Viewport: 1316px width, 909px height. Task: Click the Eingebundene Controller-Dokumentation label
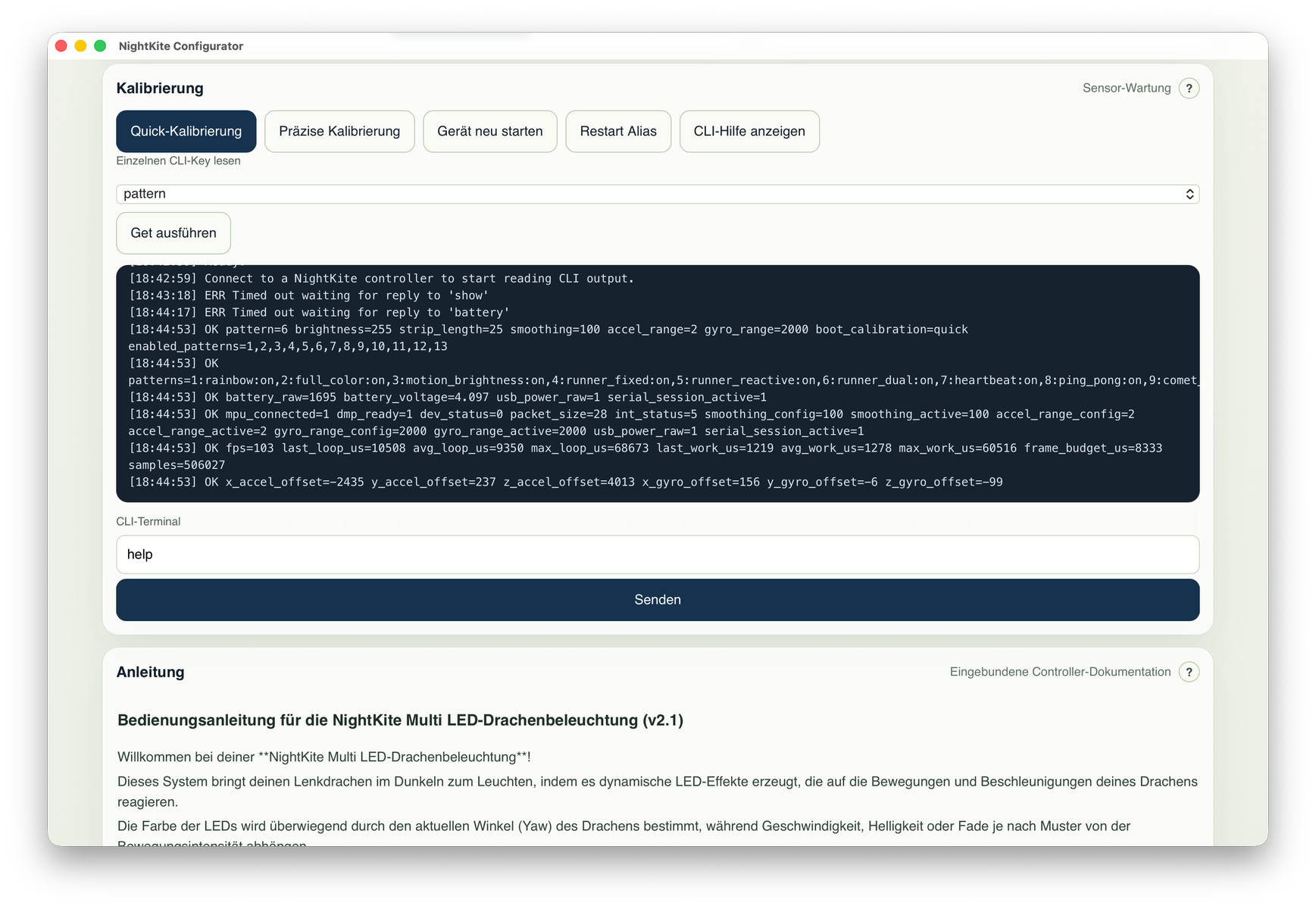click(x=1060, y=672)
